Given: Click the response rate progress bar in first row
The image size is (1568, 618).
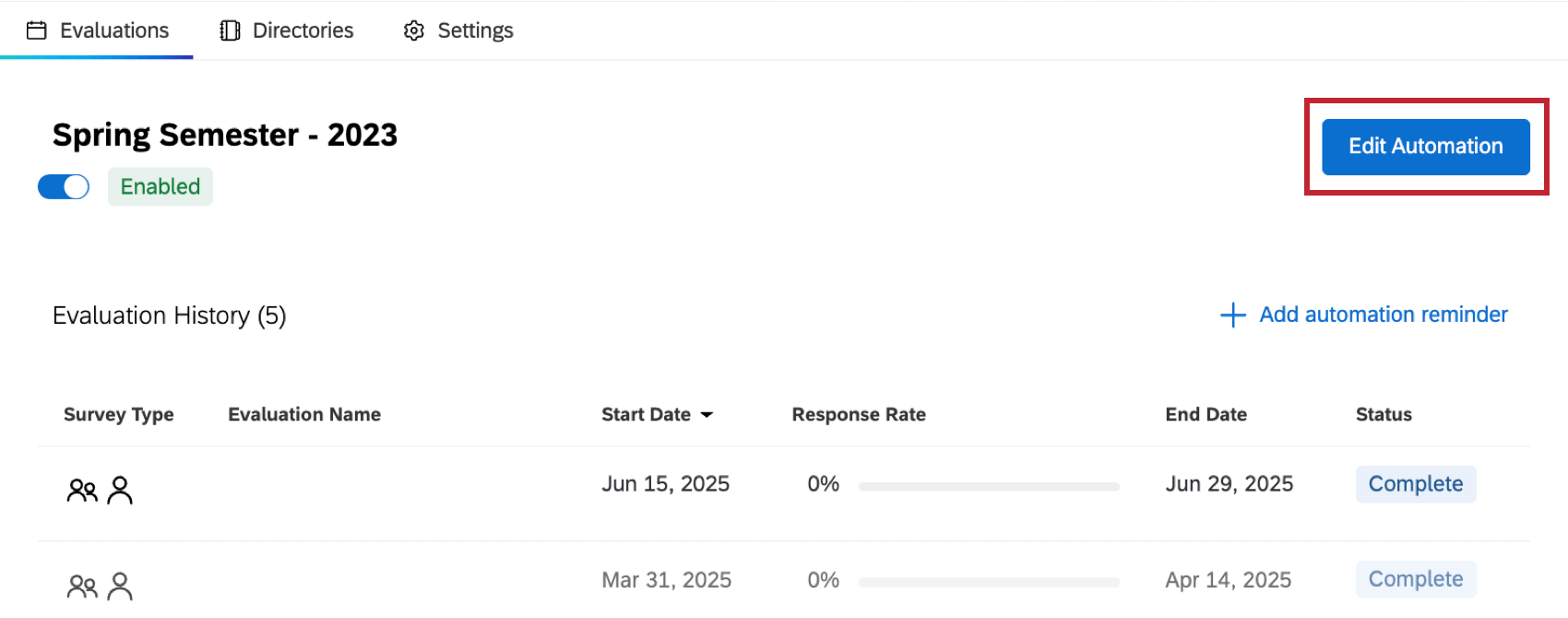Looking at the screenshot, I should tap(989, 485).
